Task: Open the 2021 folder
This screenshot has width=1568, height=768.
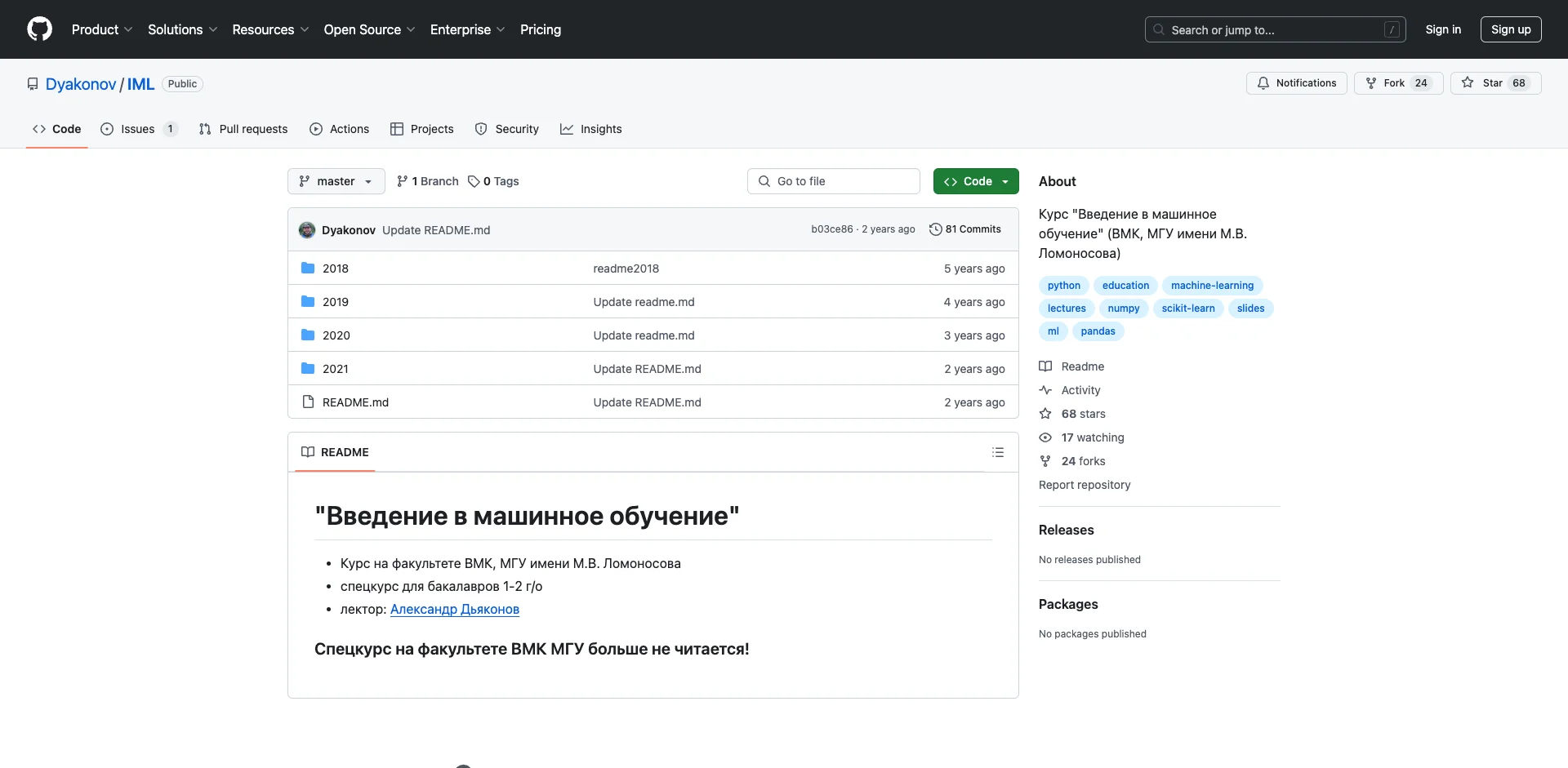Action: pos(336,369)
